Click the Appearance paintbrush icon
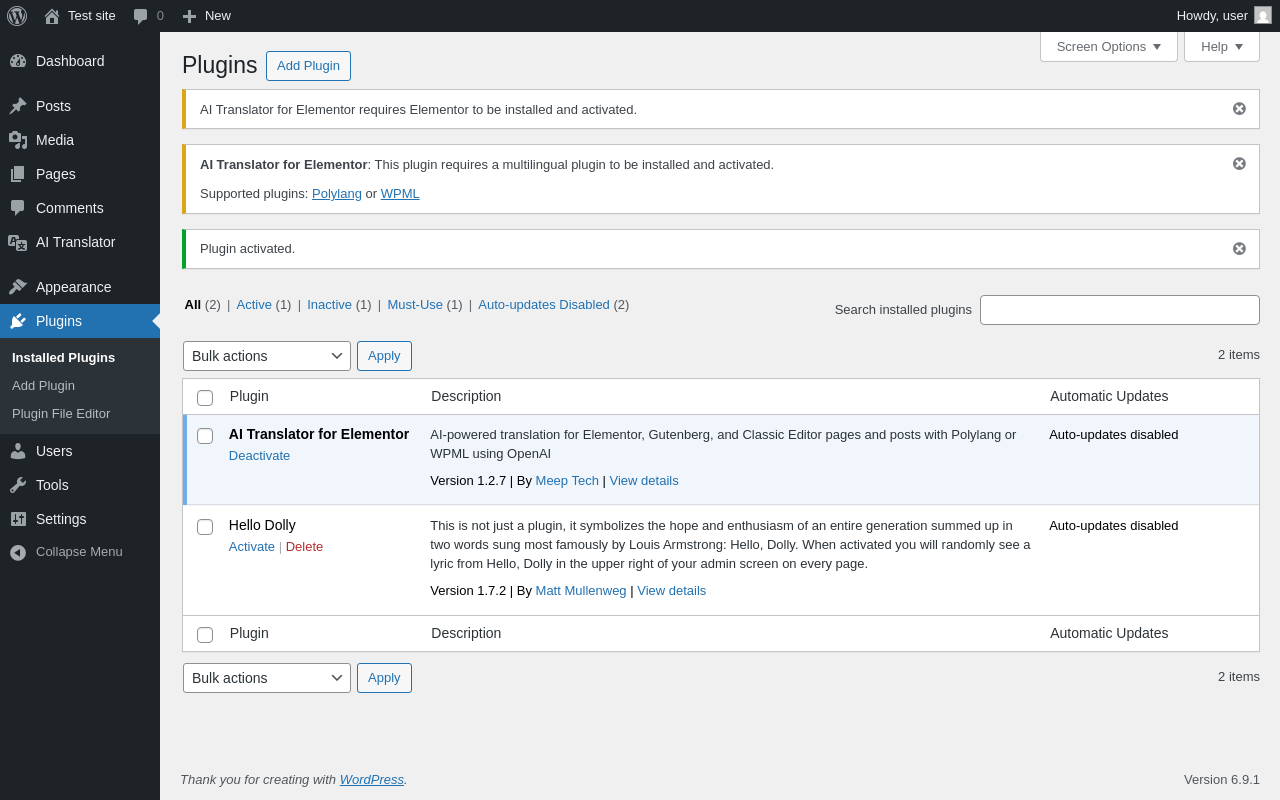 click(x=18, y=287)
